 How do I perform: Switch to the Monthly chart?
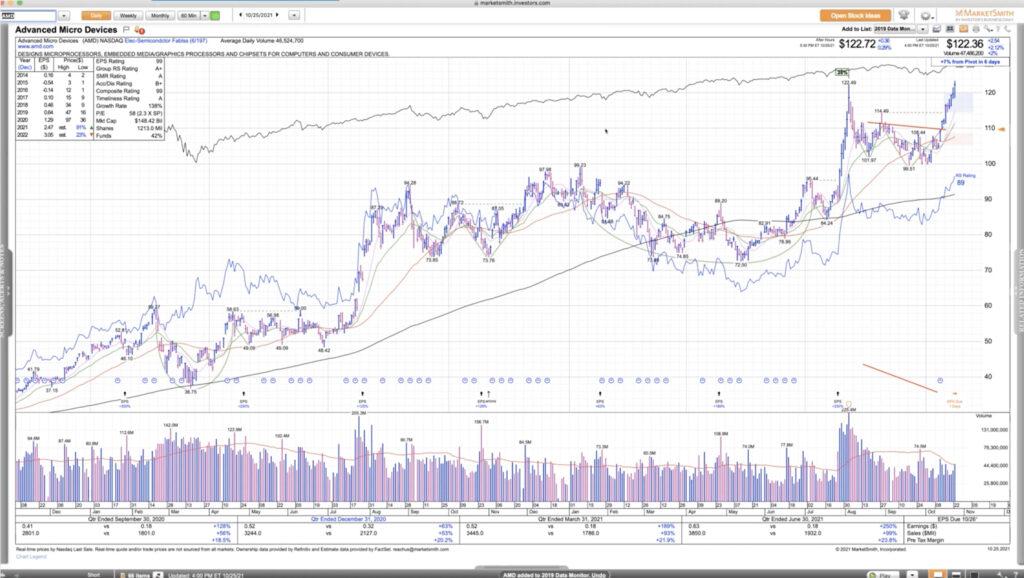pyautogui.click(x=160, y=15)
